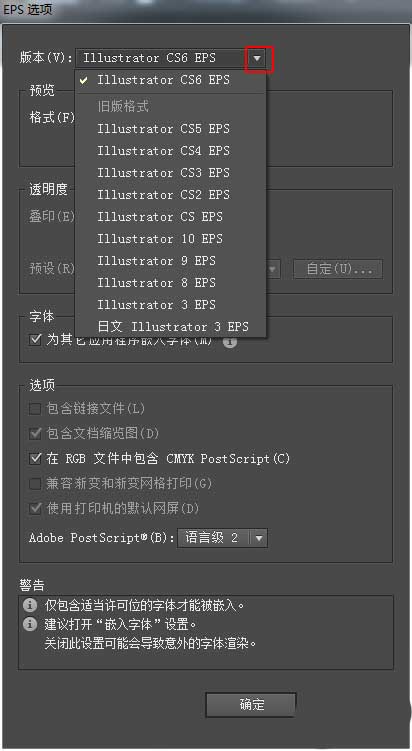Screen dimensions: 412x751
Task: Click the 自定(U)... button
Action: click(x=338, y=269)
